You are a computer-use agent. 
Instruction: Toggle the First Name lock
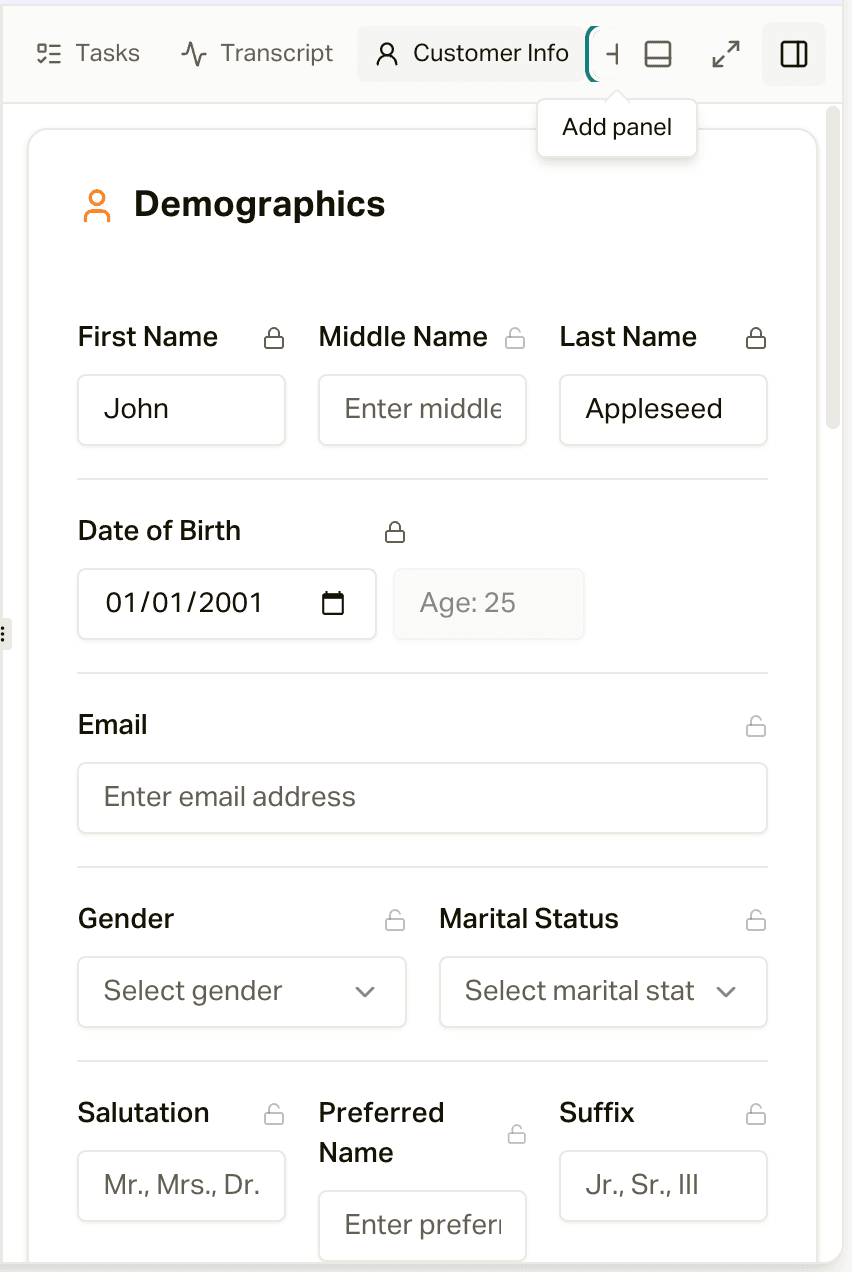tap(273, 338)
